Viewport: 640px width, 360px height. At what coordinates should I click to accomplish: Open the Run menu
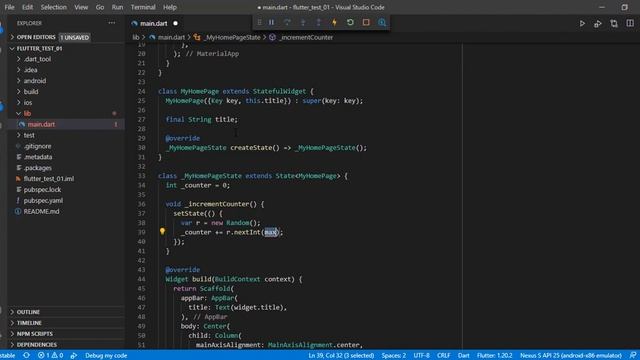tap(117, 7)
